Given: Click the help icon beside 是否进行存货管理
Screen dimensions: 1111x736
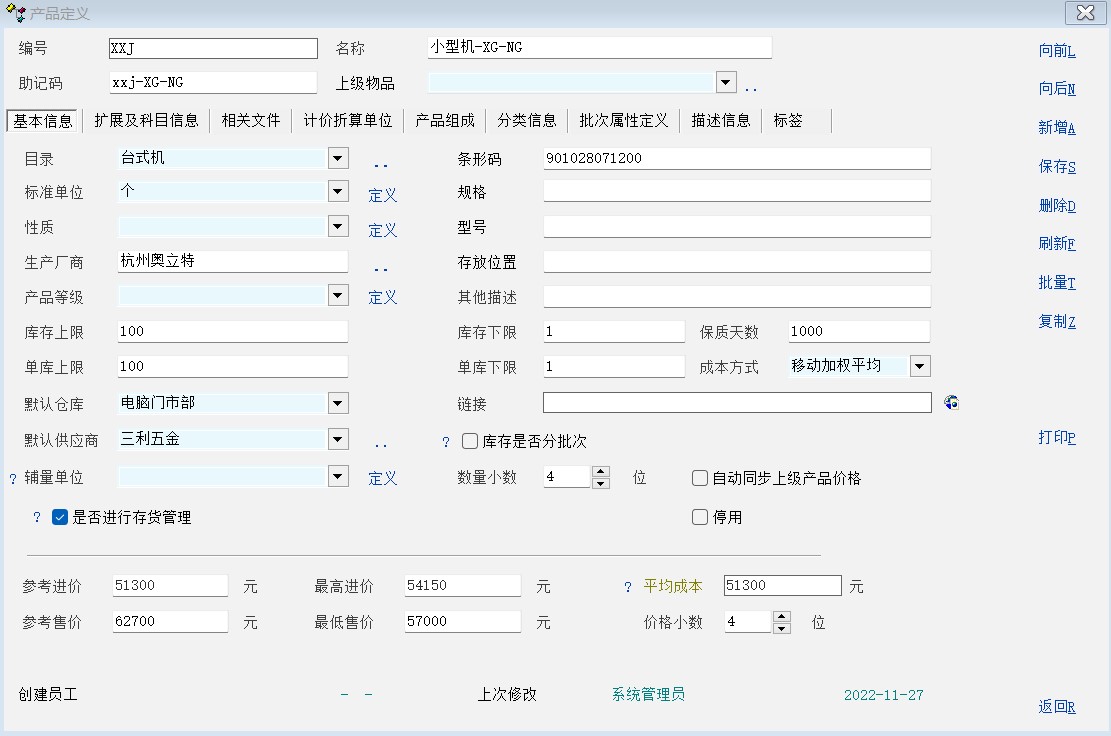Looking at the screenshot, I should point(37,518).
